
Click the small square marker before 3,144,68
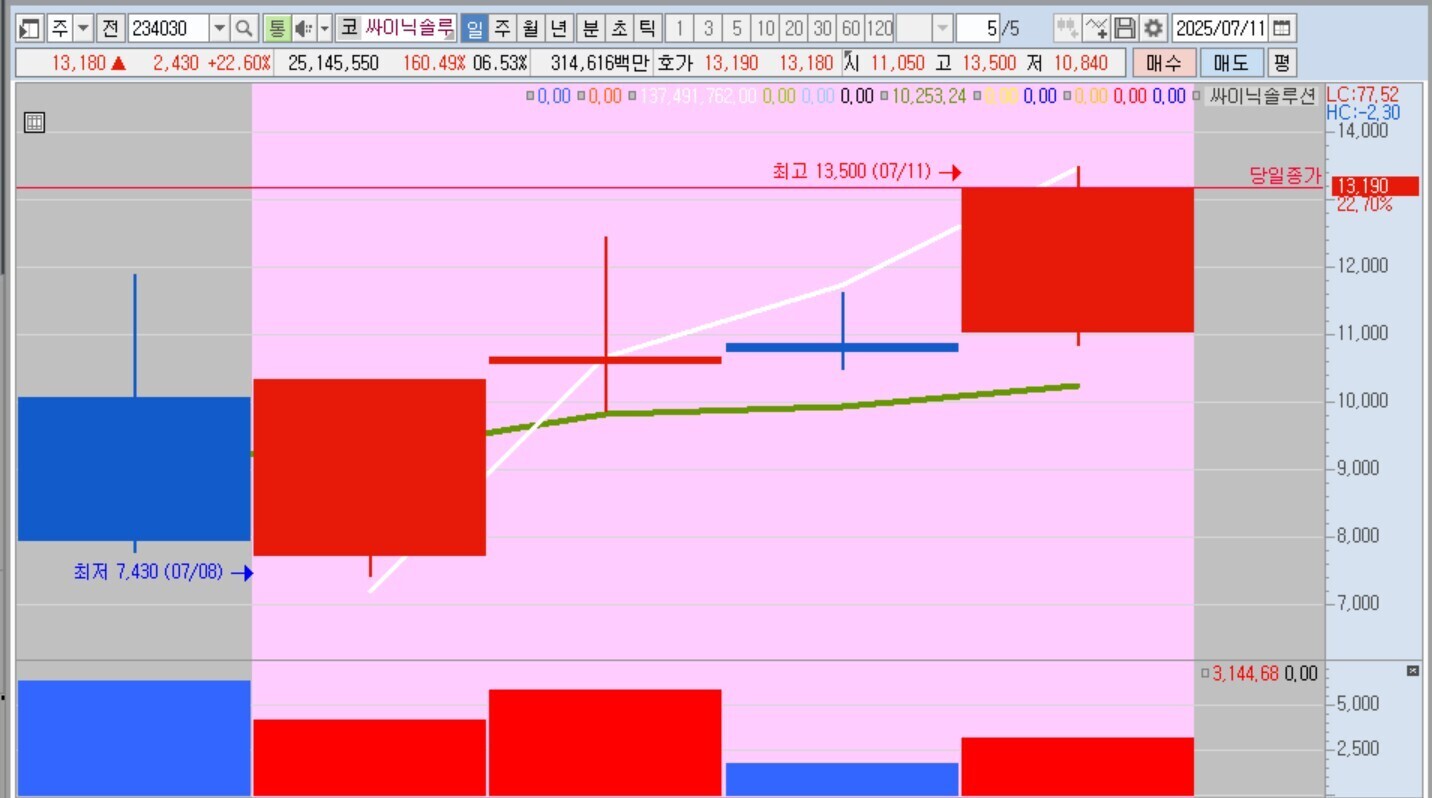click(1206, 674)
